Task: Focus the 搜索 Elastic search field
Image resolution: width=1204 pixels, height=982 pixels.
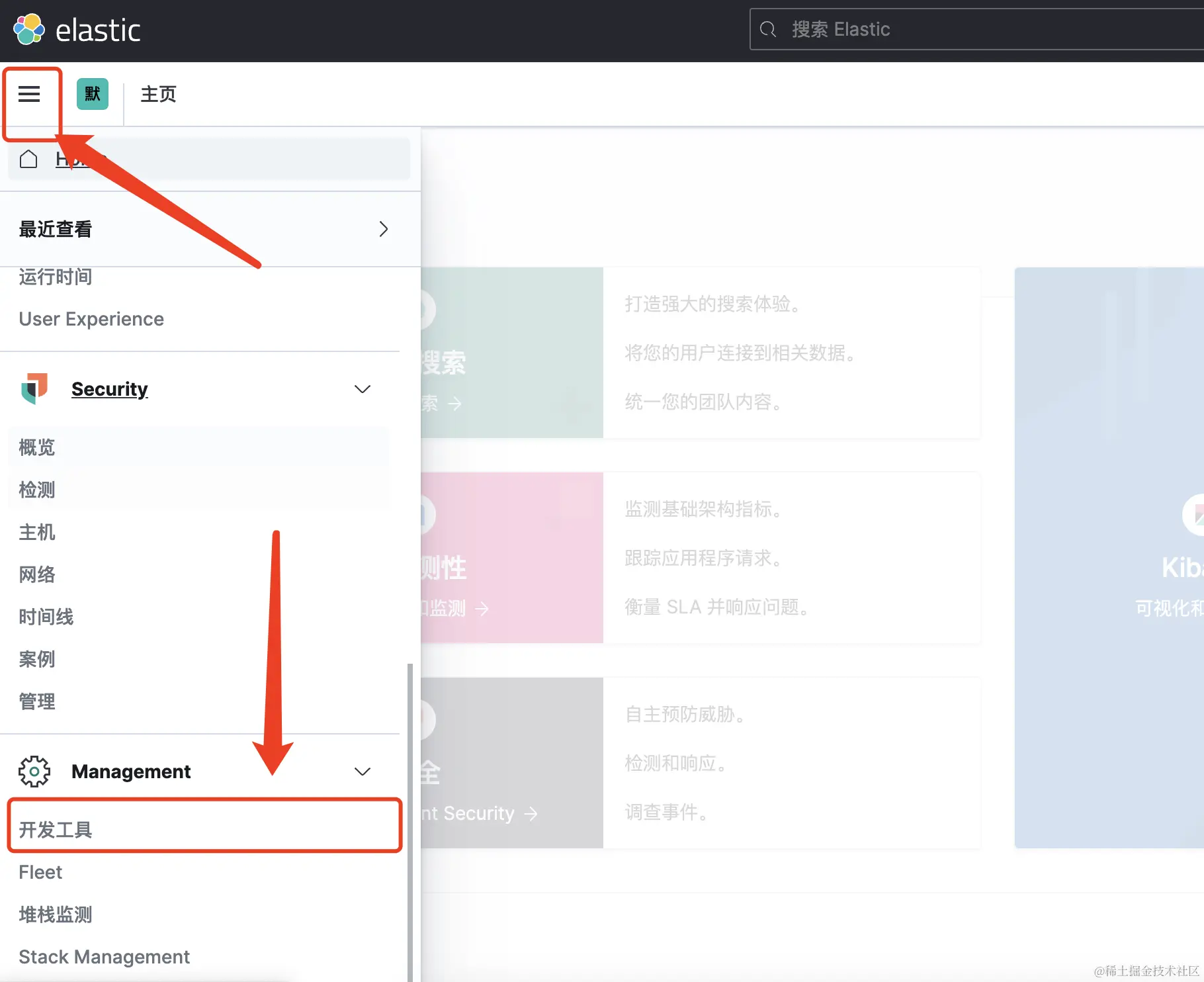Action: (976, 29)
